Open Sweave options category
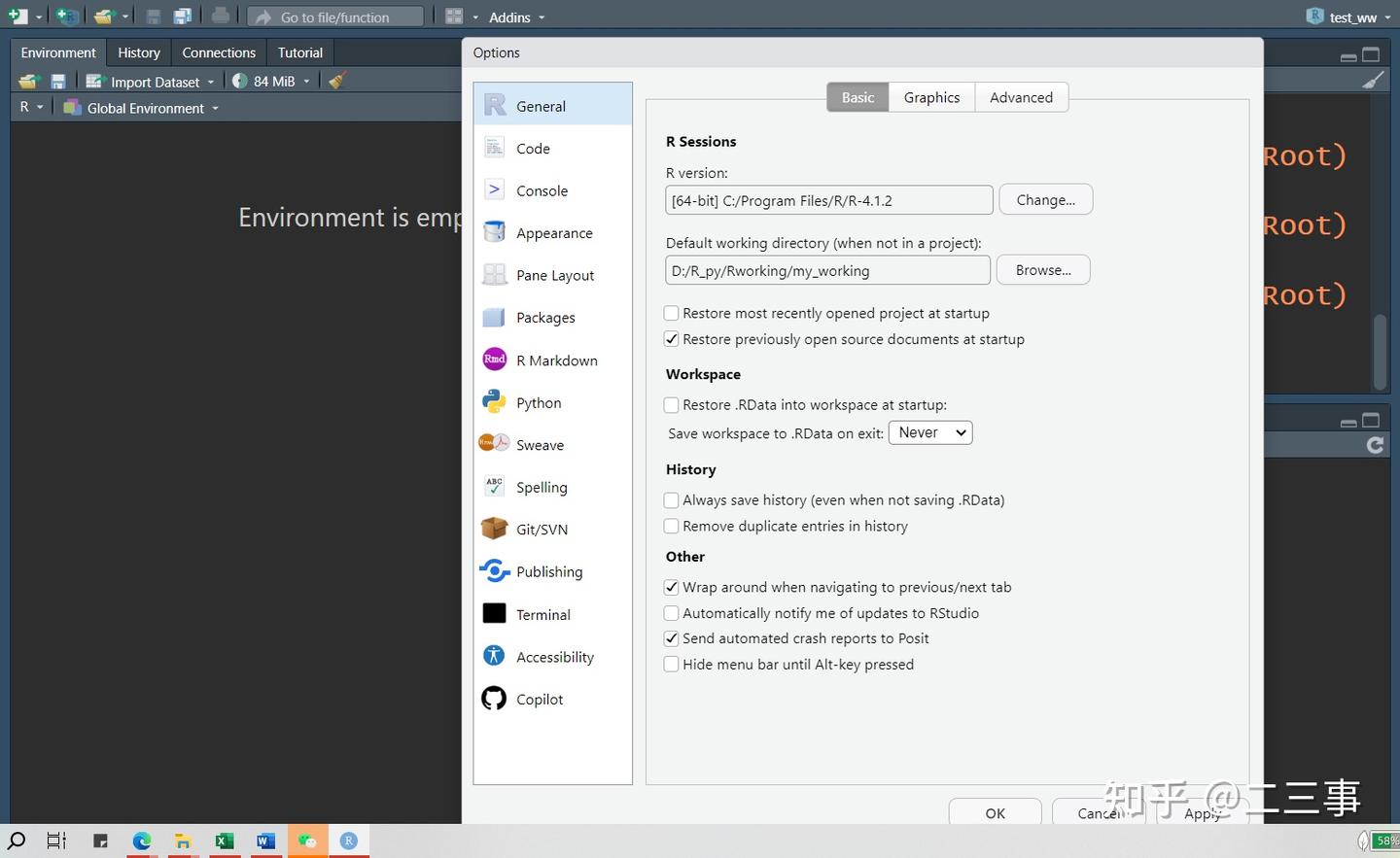Viewport: 1400px width, 858px height. (x=552, y=445)
